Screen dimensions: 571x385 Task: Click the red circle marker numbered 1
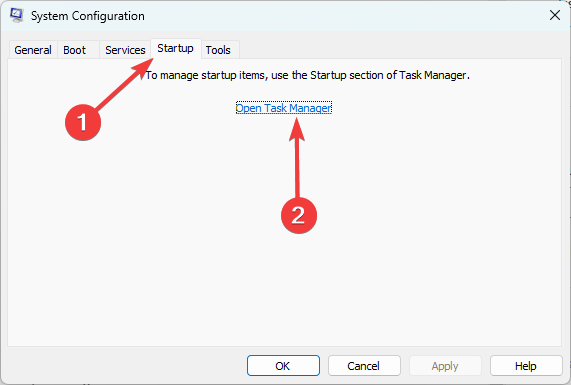pyautogui.click(x=83, y=122)
